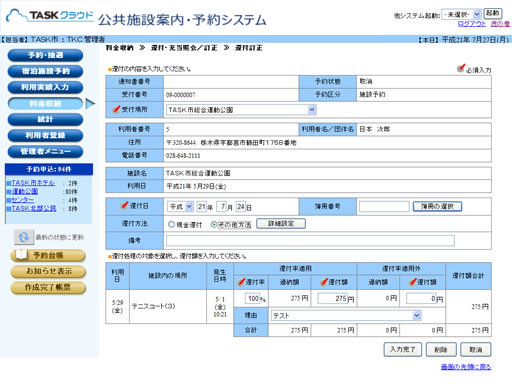Open the 他システム起動 dropdown
512x384 pixels.
click(461, 14)
